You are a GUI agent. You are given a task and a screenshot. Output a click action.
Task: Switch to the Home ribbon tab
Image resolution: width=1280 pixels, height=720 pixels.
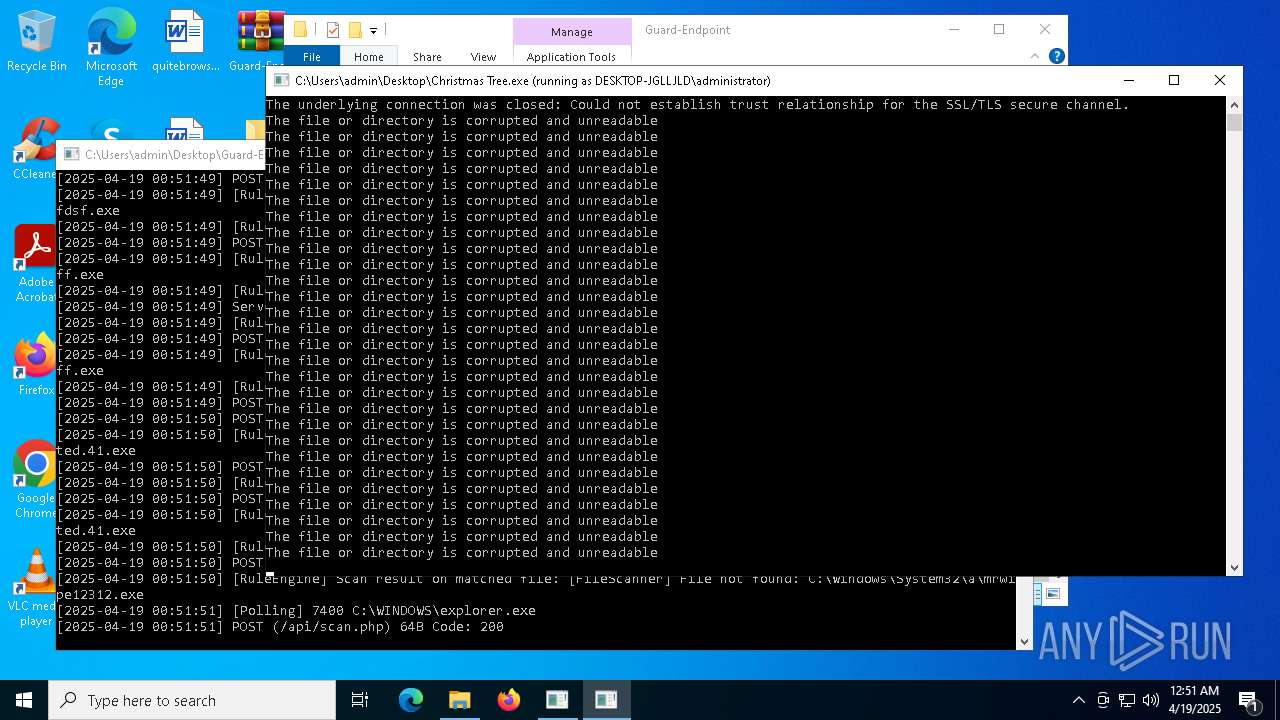[368, 57]
